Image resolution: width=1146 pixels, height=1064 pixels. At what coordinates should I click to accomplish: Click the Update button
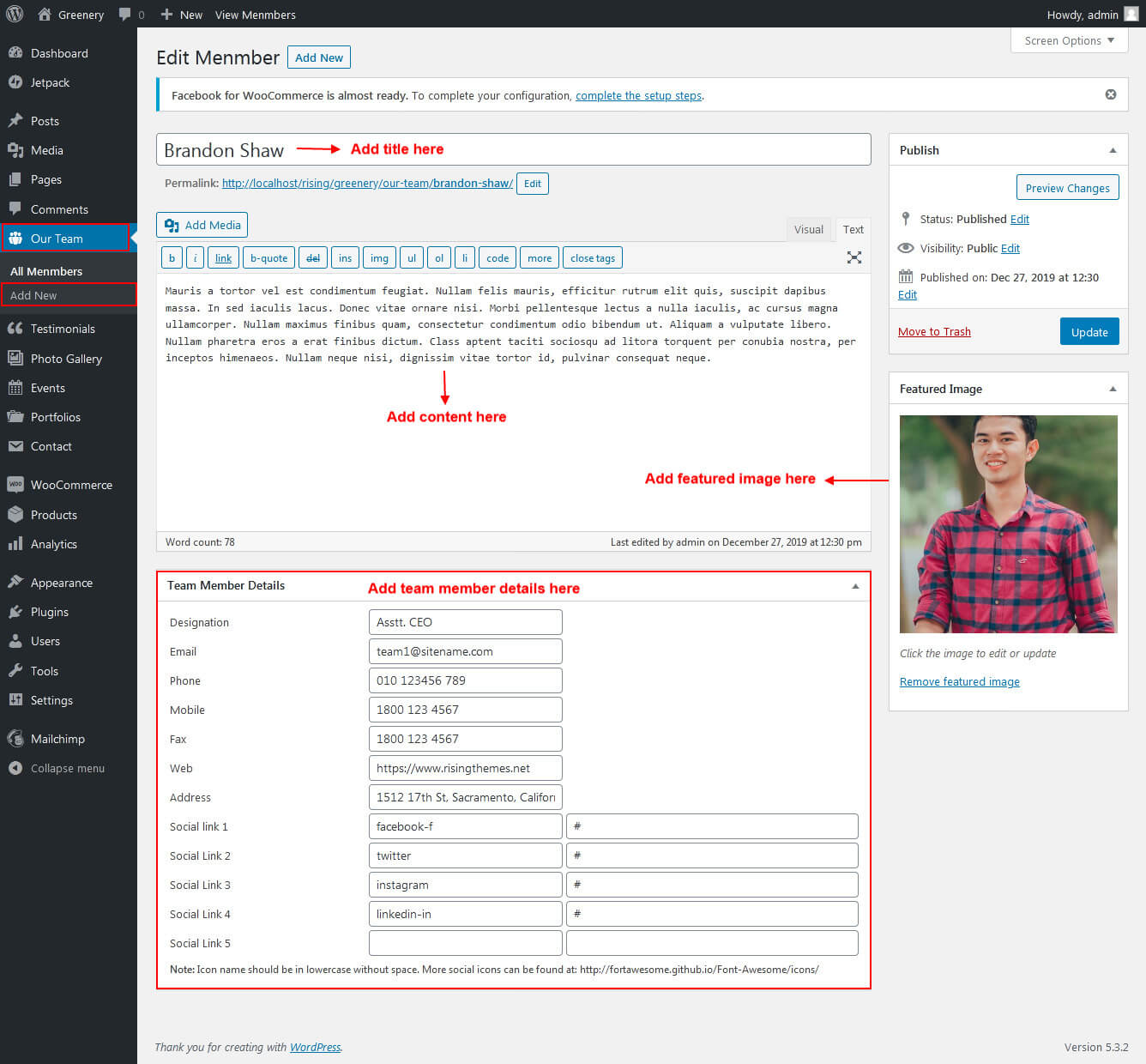point(1089,332)
